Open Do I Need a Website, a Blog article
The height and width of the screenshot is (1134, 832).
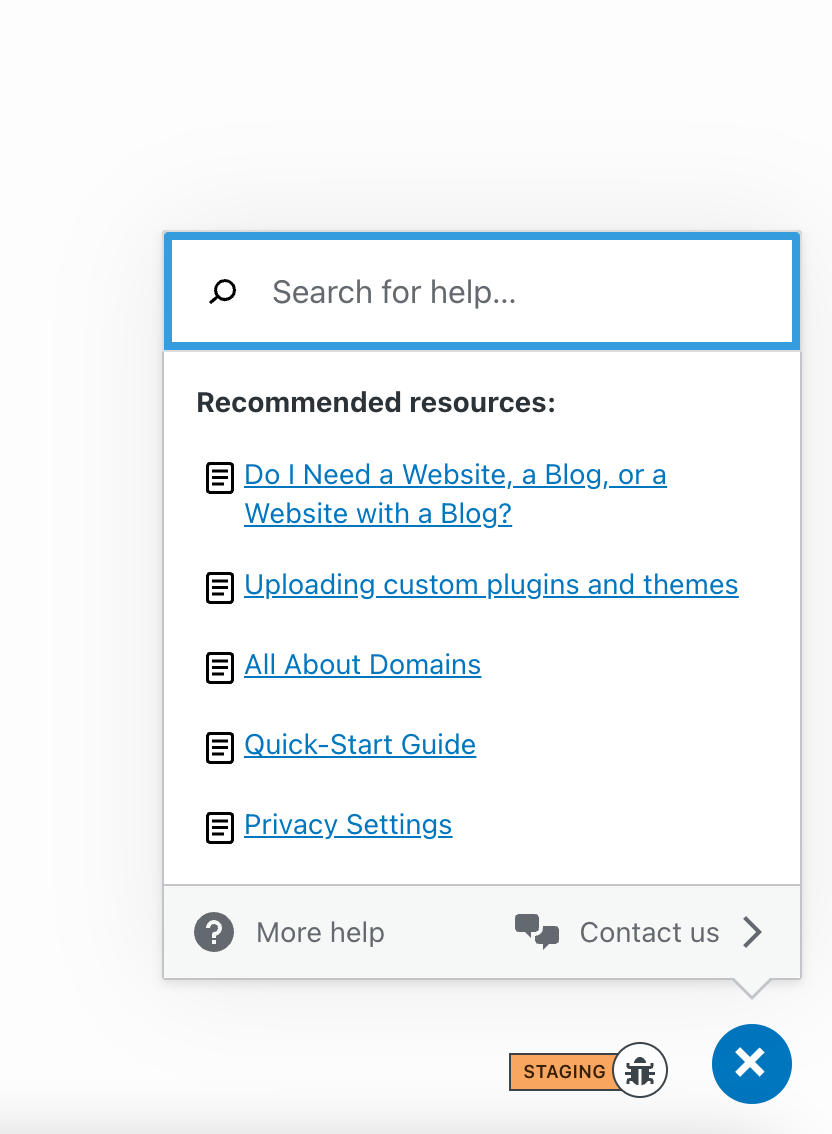point(455,475)
